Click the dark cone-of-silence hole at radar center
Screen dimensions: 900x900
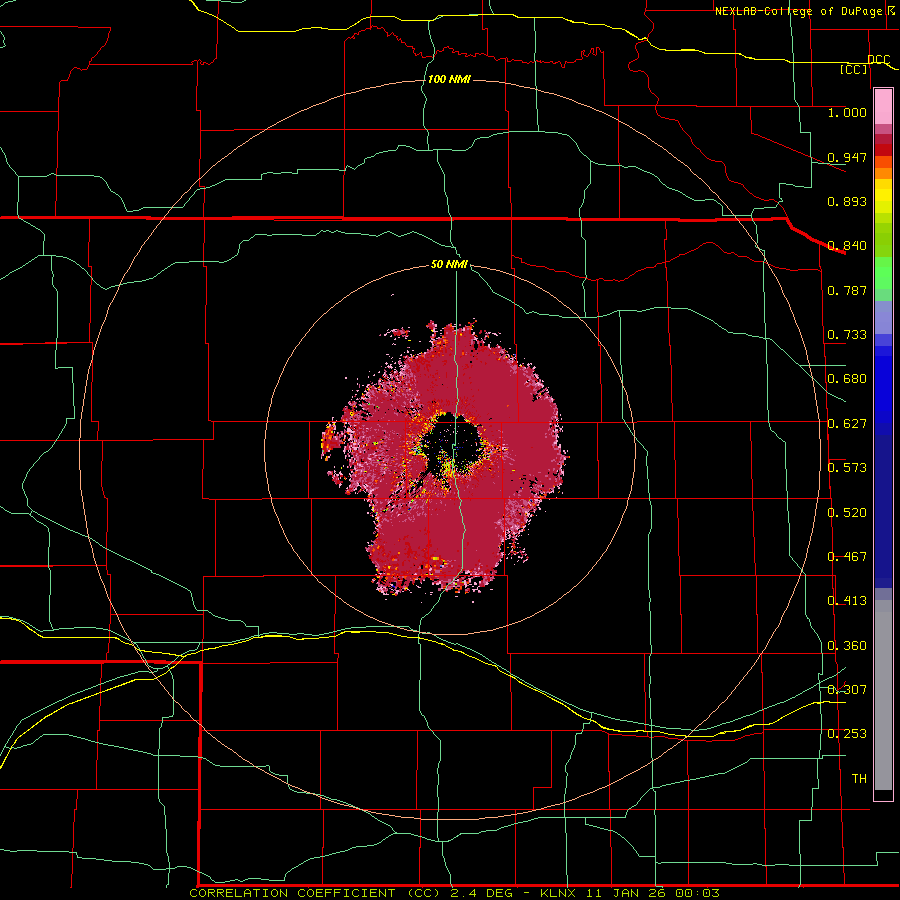[x=451, y=443]
